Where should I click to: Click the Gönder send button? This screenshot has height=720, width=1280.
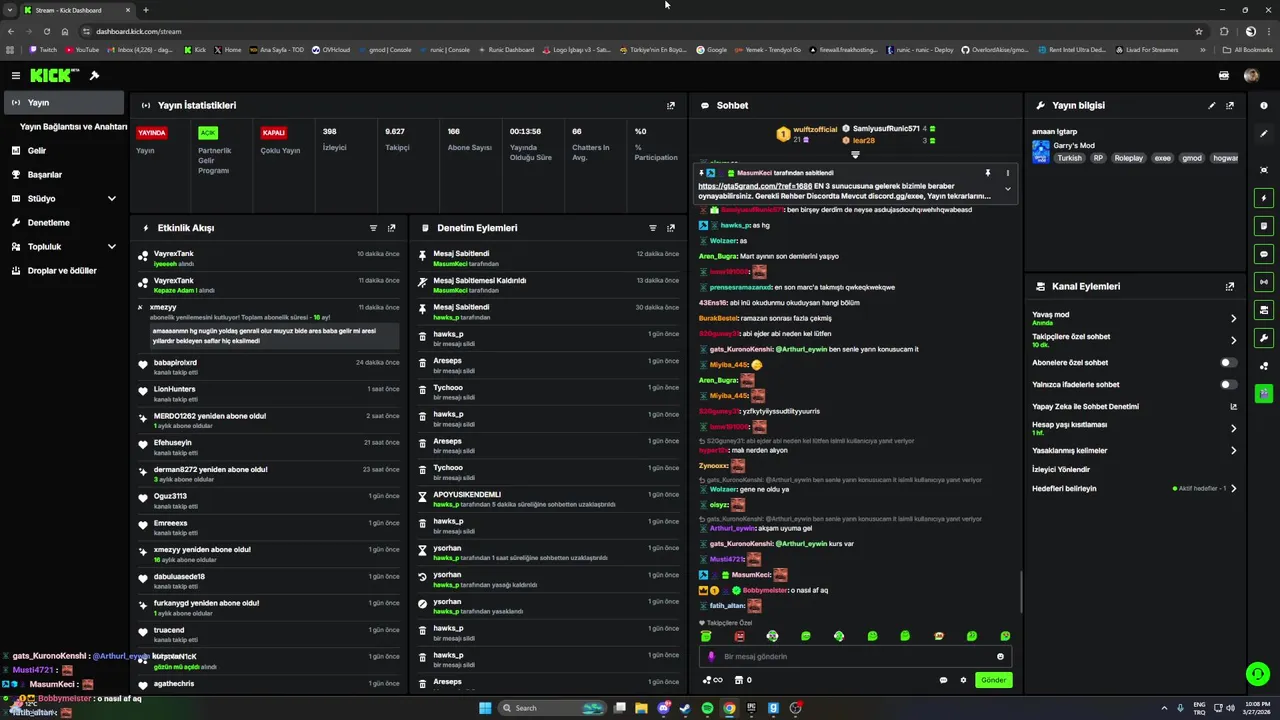pos(993,680)
